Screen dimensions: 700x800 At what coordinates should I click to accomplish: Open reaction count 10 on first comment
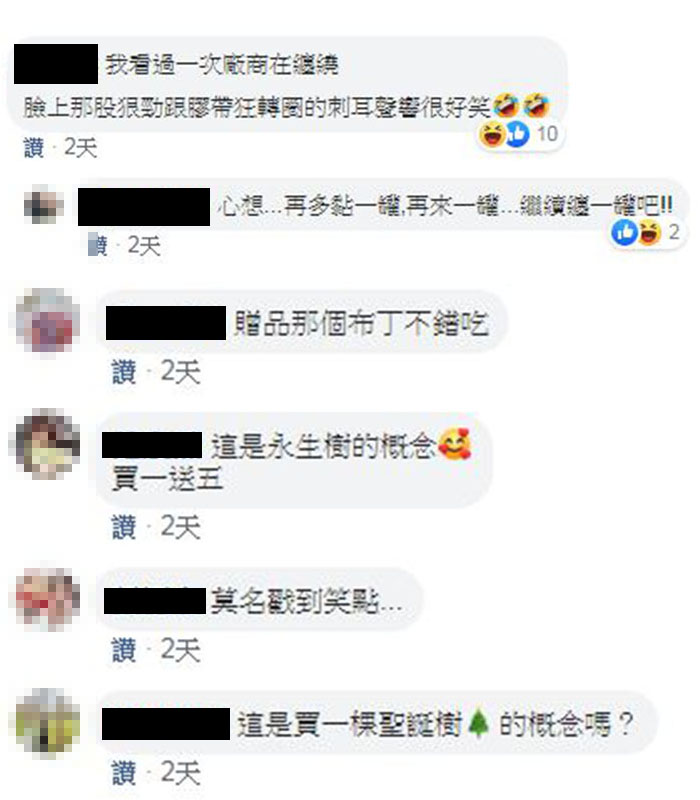pyautogui.click(x=547, y=134)
